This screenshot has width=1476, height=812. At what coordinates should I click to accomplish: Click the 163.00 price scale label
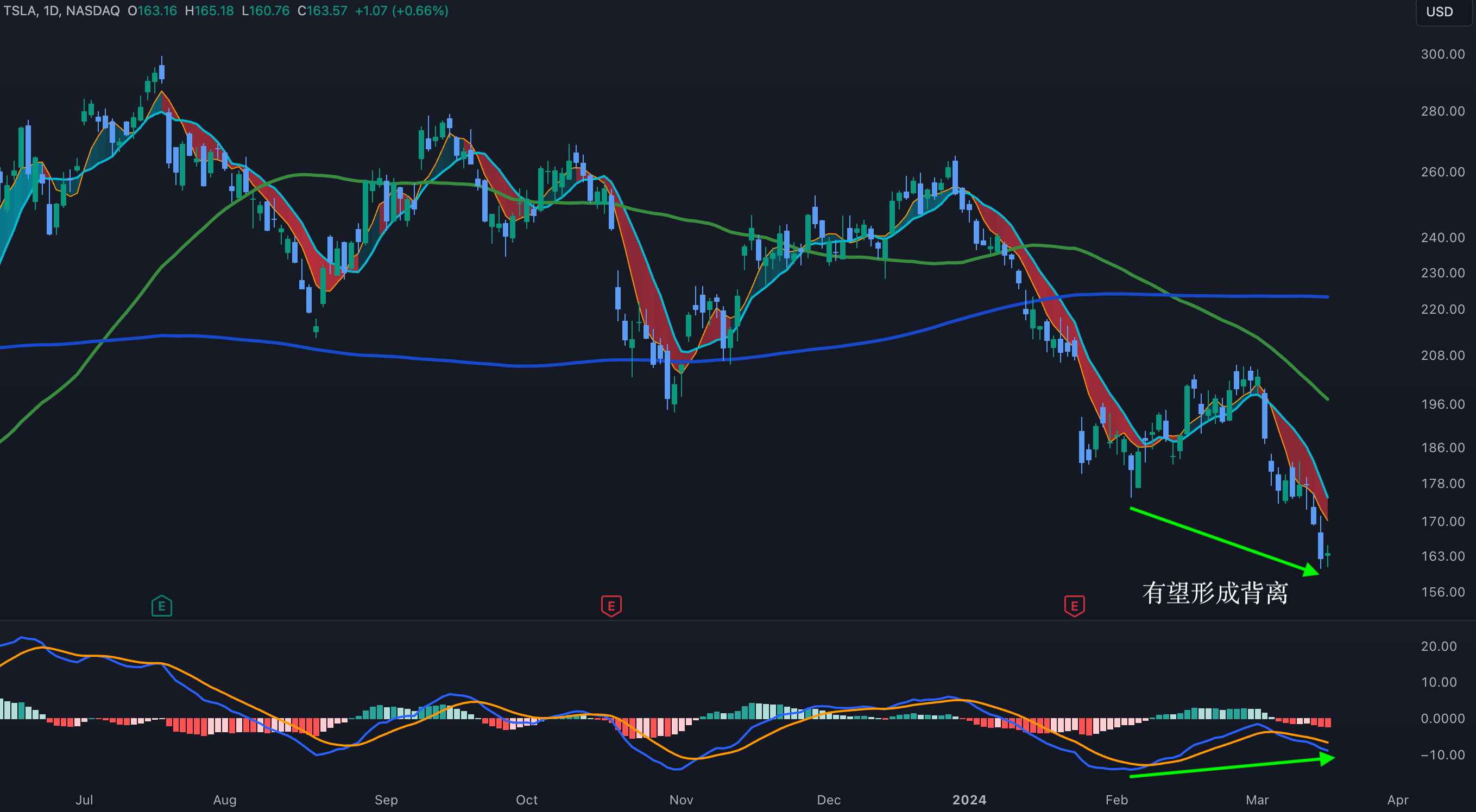click(x=1442, y=556)
